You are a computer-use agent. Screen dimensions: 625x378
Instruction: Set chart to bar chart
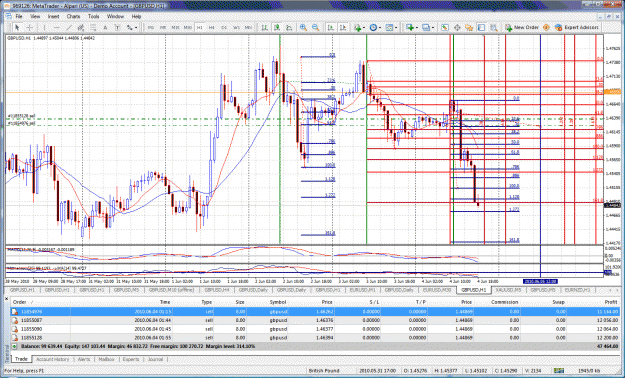coord(264,28)
